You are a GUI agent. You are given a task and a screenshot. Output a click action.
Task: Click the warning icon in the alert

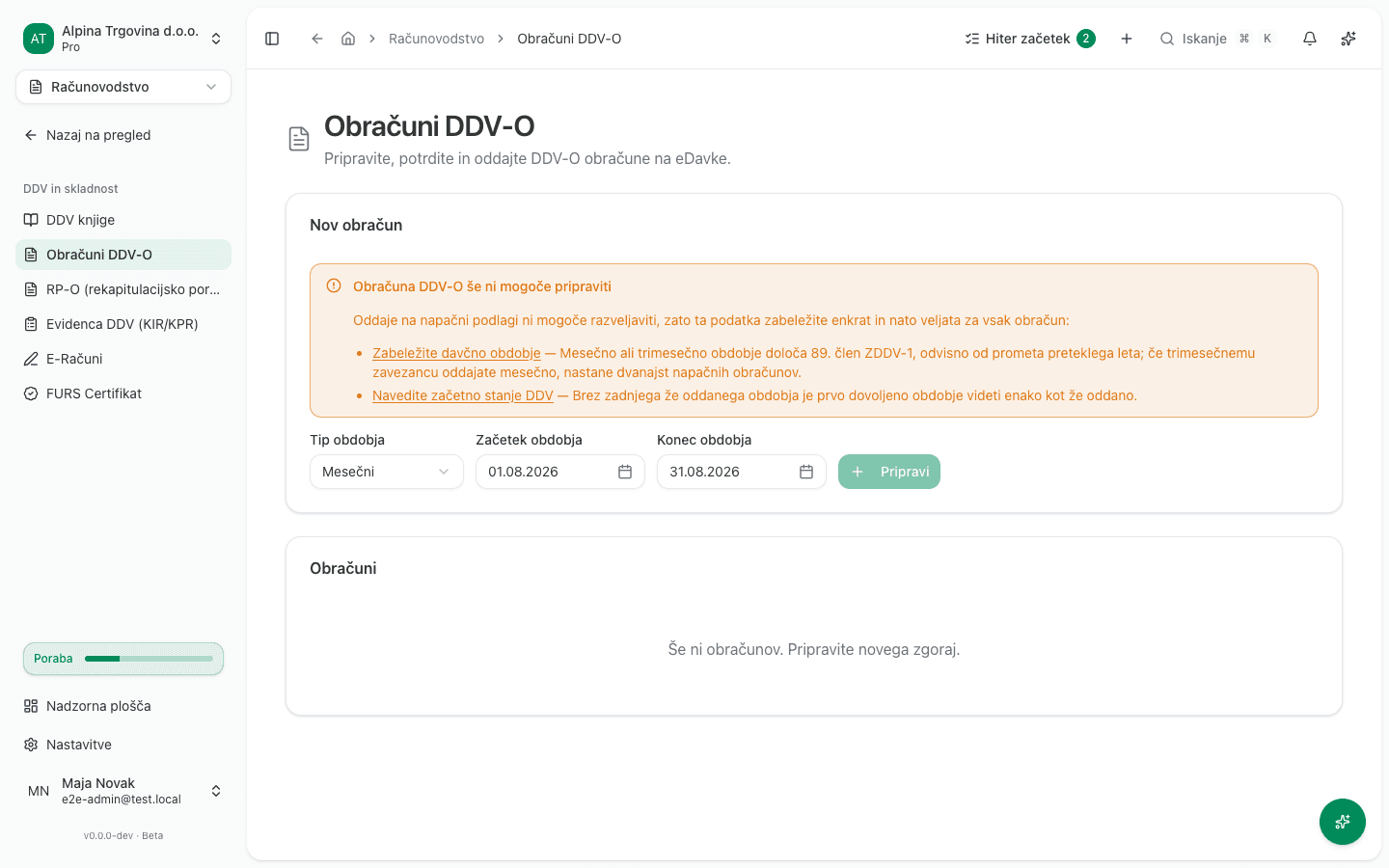(x=334, y=285)
